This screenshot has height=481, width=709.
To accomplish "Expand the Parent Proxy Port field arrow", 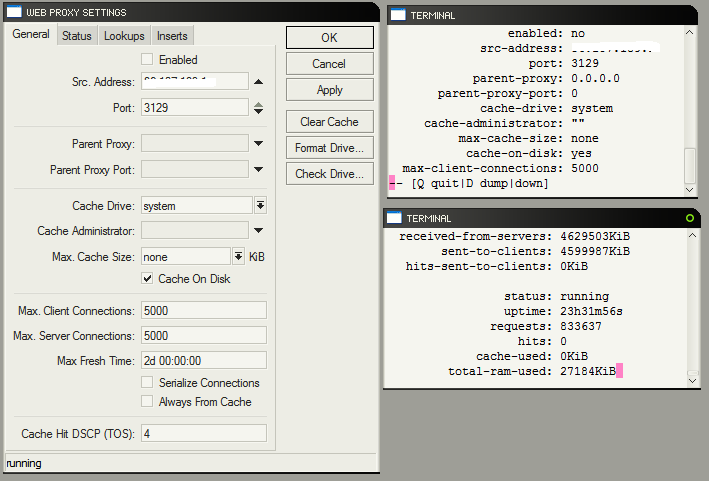I will pos(258,170).
